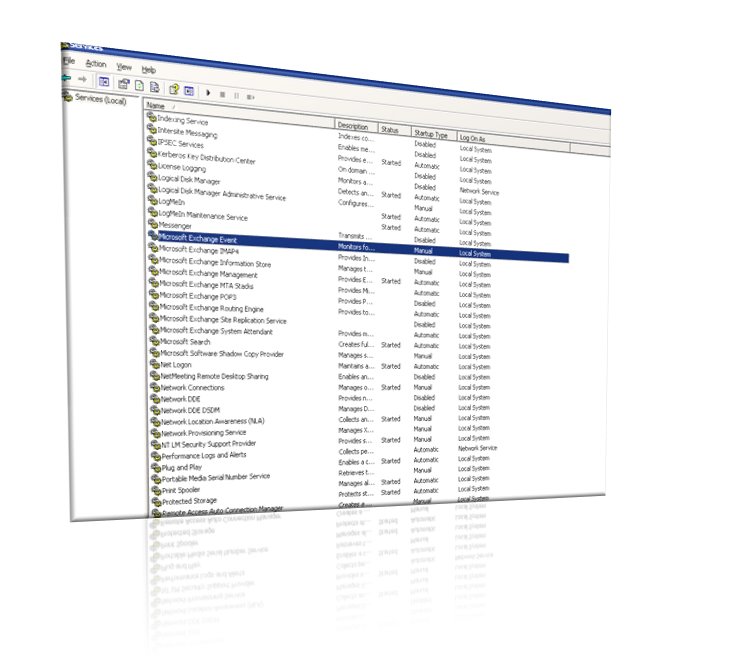Click the gear icon of Indexing Service
Screen dimensions: 732x661
click(152, 117)
